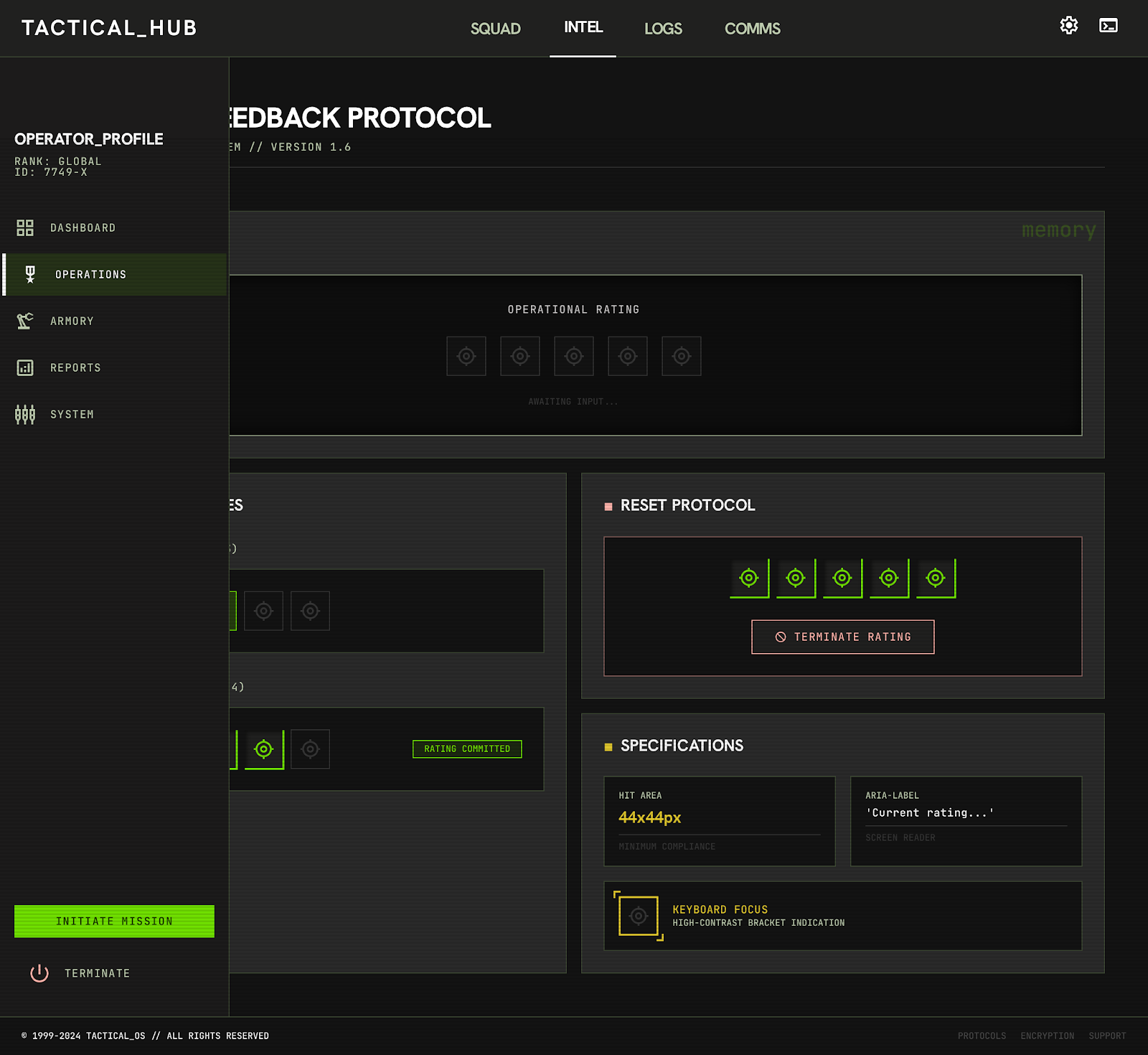This screenshot has width=1148, height=1055.
Task: Click the System sliders icon
Action: [25, 414]
